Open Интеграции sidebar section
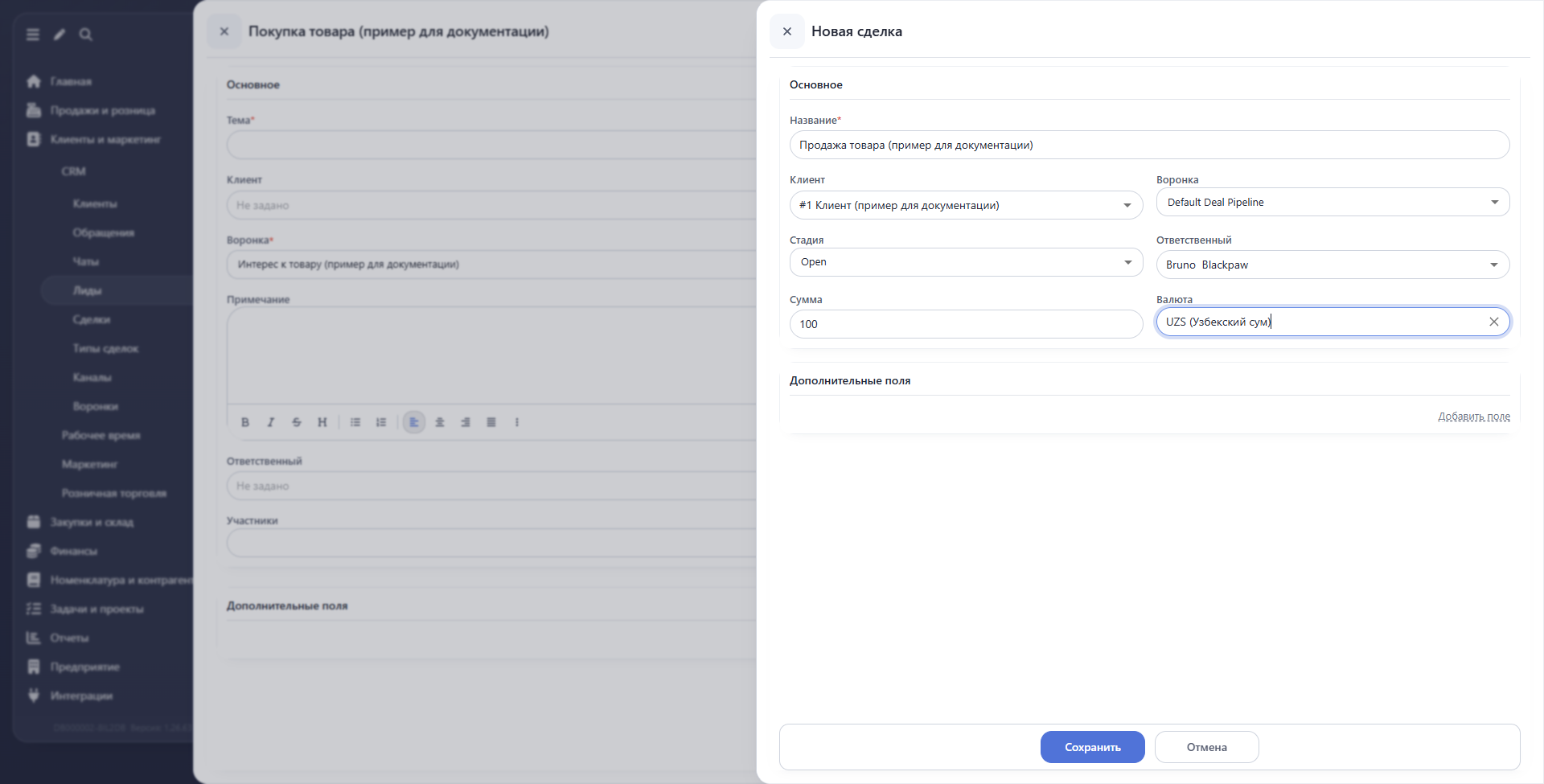The width and height of the screenshot is (1544, 784). (x=81, y=696)
